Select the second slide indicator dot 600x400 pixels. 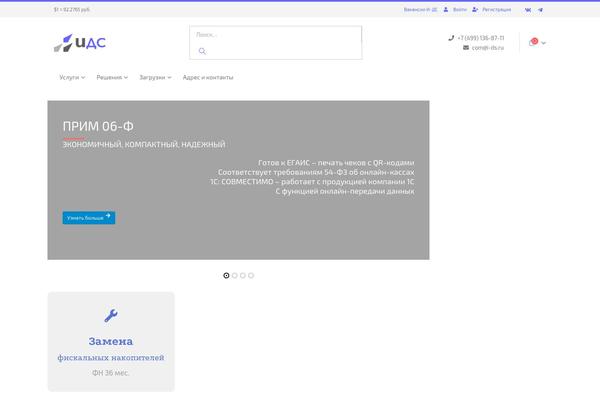(235, 275)
